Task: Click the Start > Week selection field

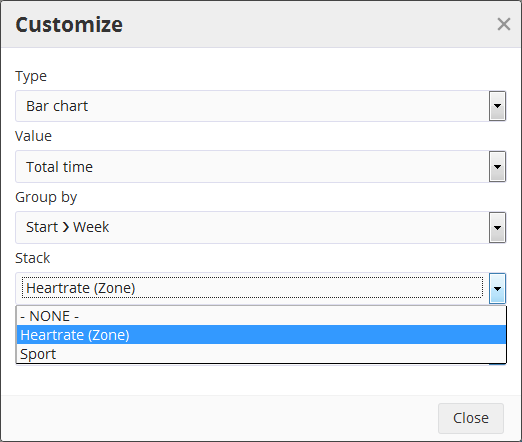Action: pos(252,227)
